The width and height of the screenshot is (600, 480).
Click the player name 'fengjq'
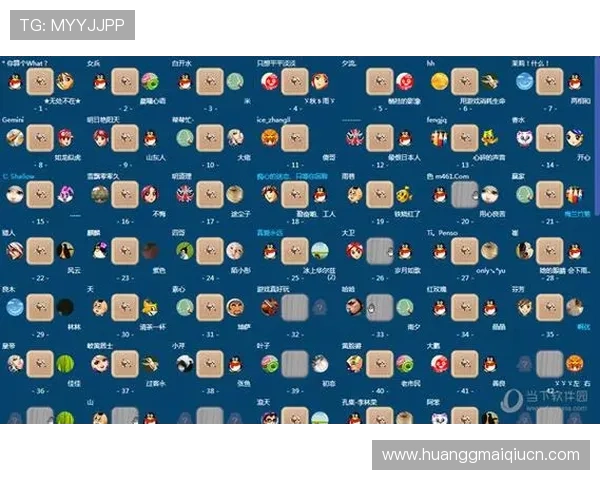[x=437, y=120]
